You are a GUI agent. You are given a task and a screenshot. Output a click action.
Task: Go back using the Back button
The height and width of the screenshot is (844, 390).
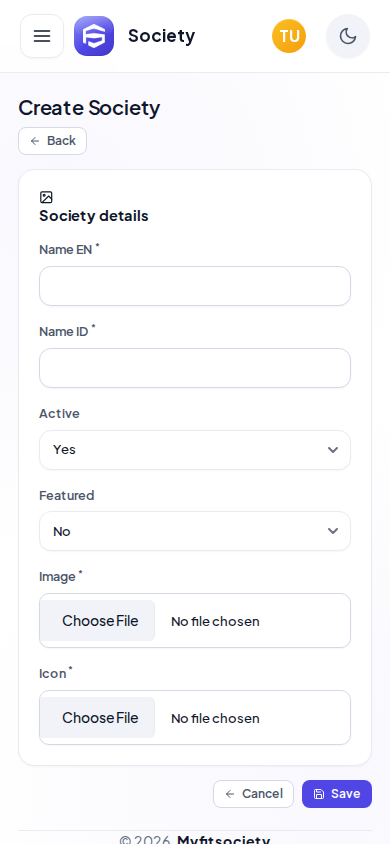[x=53, y=141]
